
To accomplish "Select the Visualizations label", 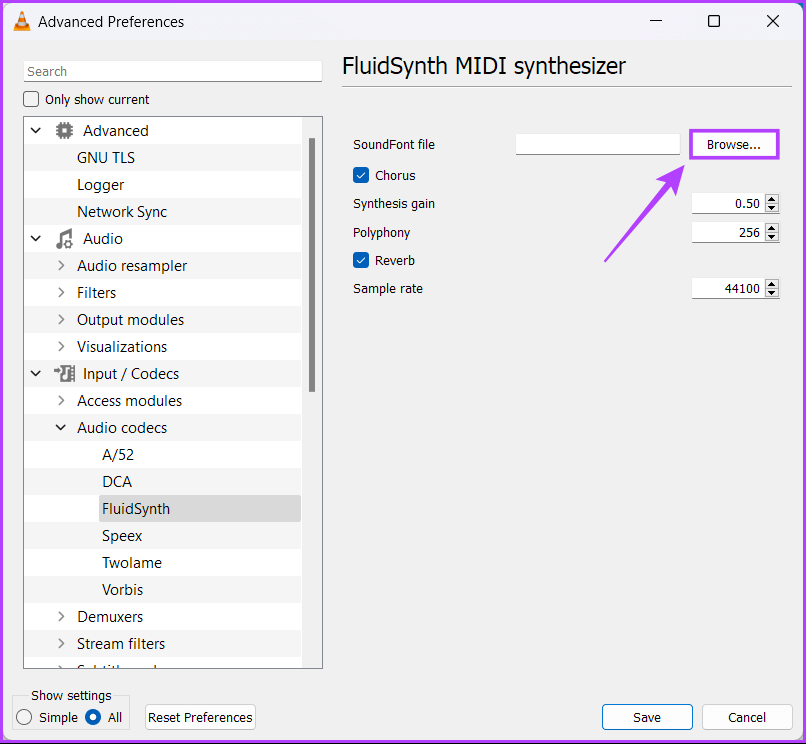I will pos(122,347).
